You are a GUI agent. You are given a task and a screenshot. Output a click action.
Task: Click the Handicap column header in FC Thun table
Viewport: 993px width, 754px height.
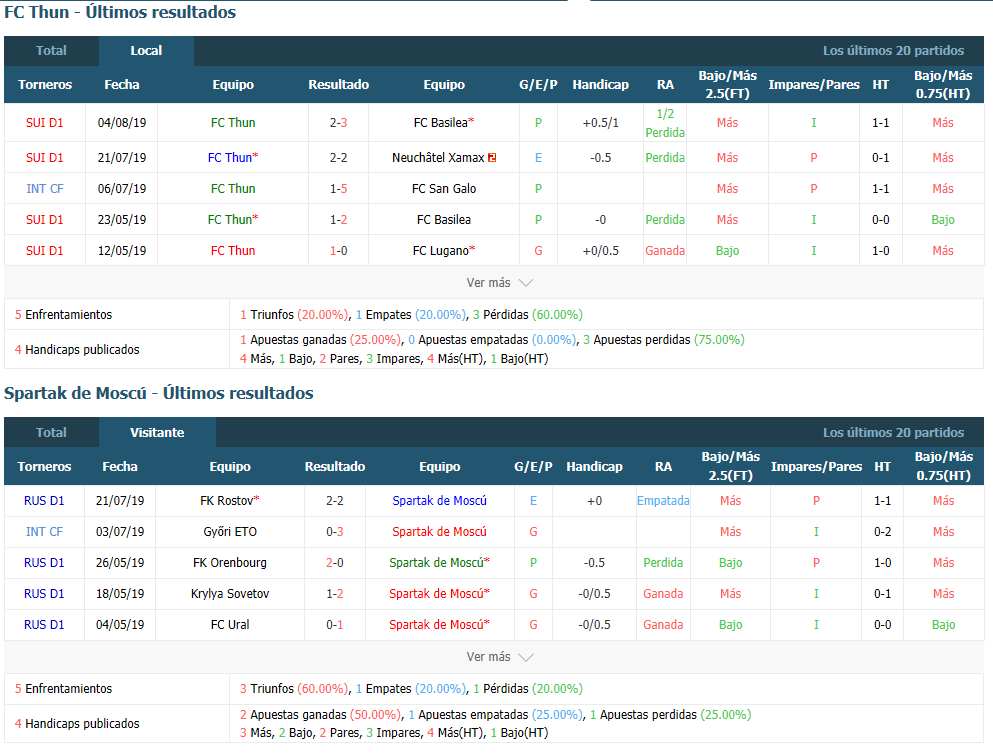(600, 85)
